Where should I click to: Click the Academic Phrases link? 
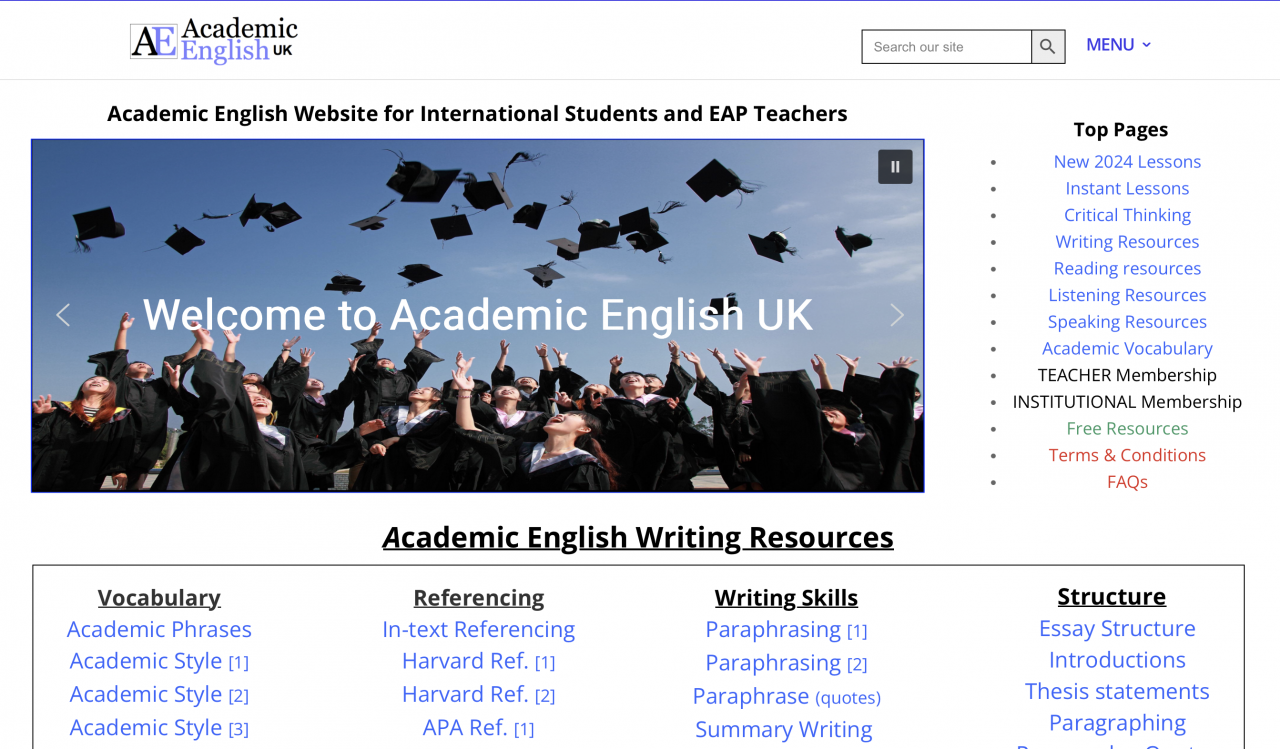pyautogui.click(x=159, y=628)
